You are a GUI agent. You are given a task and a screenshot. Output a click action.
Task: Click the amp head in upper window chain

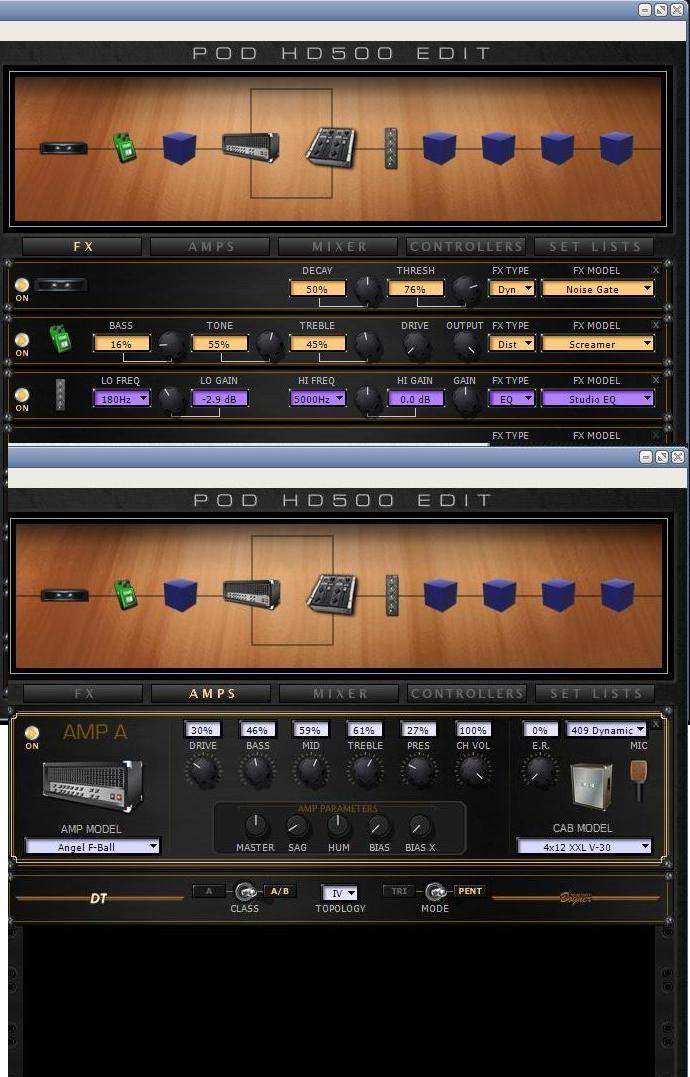[x=251, y=148]
